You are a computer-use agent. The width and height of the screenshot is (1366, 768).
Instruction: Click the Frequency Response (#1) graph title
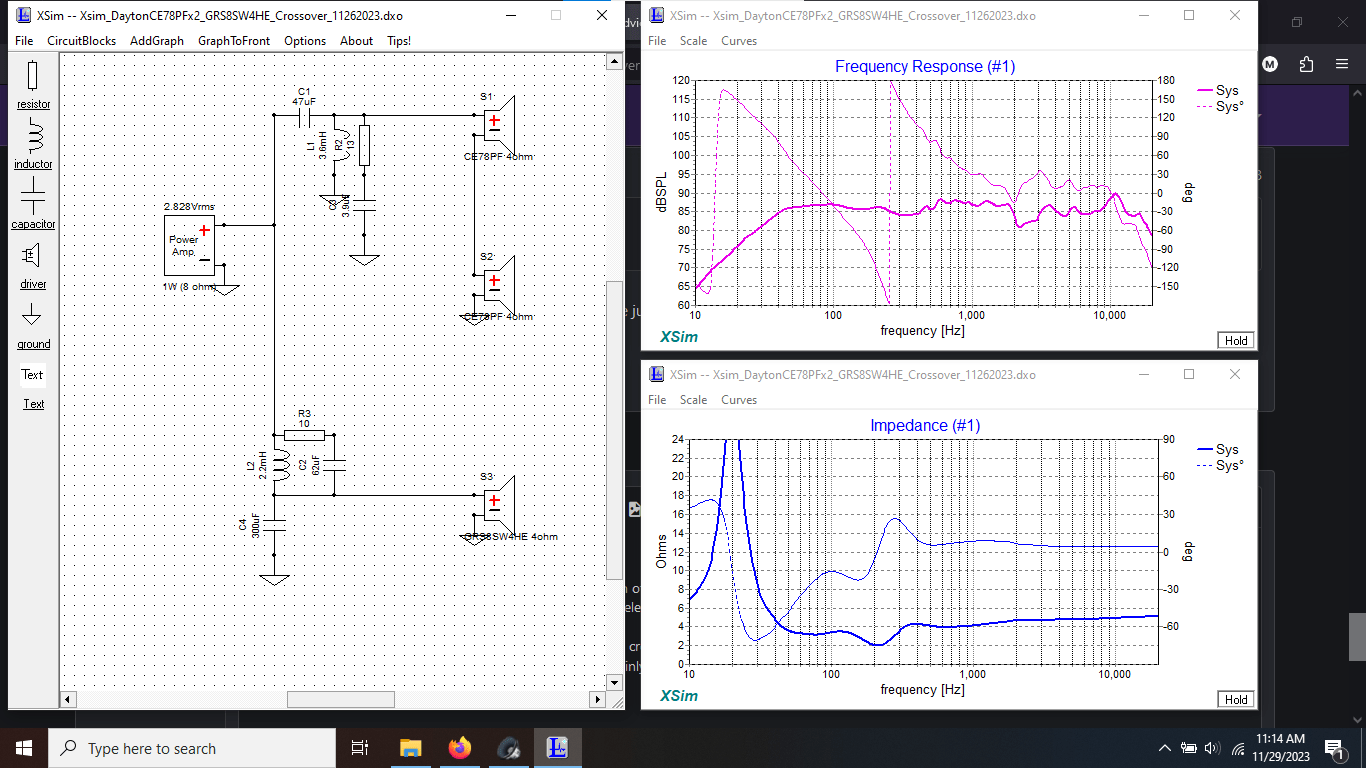coord(925,66)
